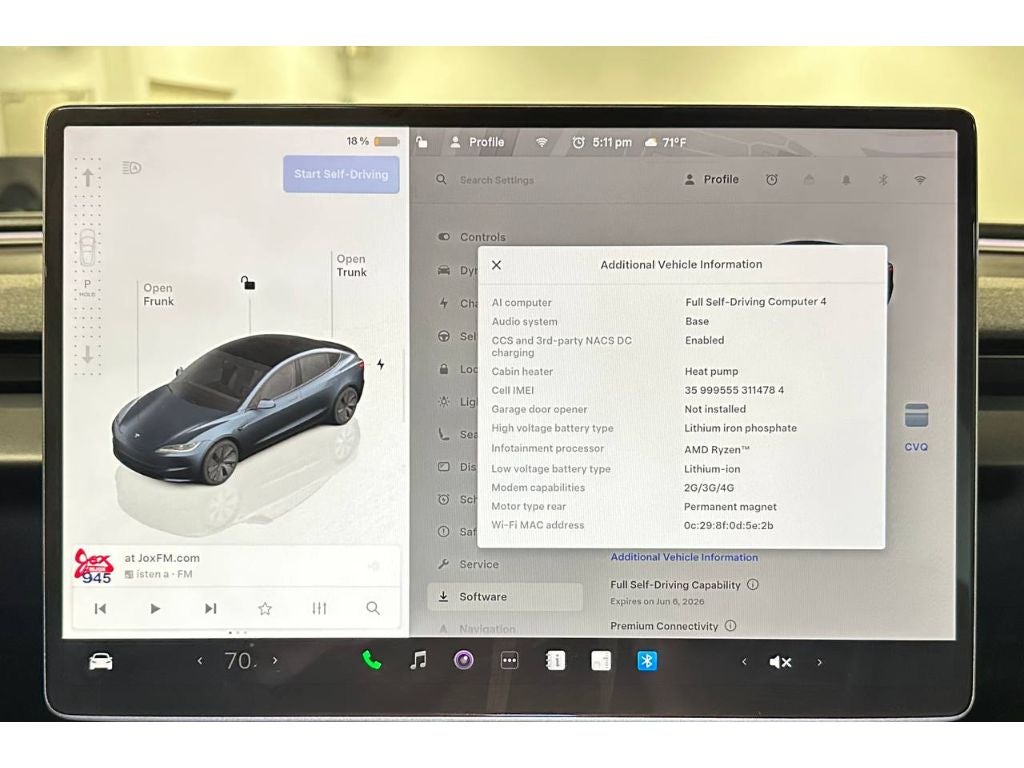The image size is (1024, 768).
Task: Open the release notes info icon
Action: (555, 661)
